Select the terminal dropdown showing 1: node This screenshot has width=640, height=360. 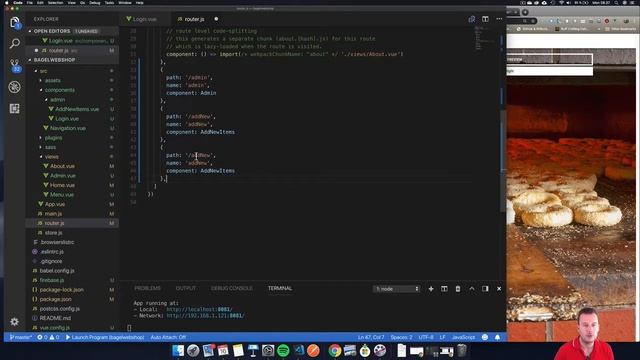396,289
